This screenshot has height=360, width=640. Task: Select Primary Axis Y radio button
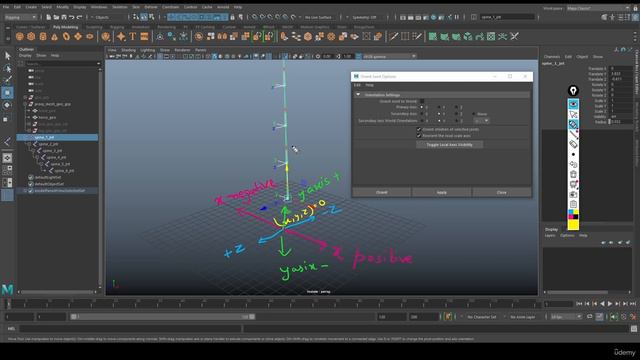click(x=439, y=107)
